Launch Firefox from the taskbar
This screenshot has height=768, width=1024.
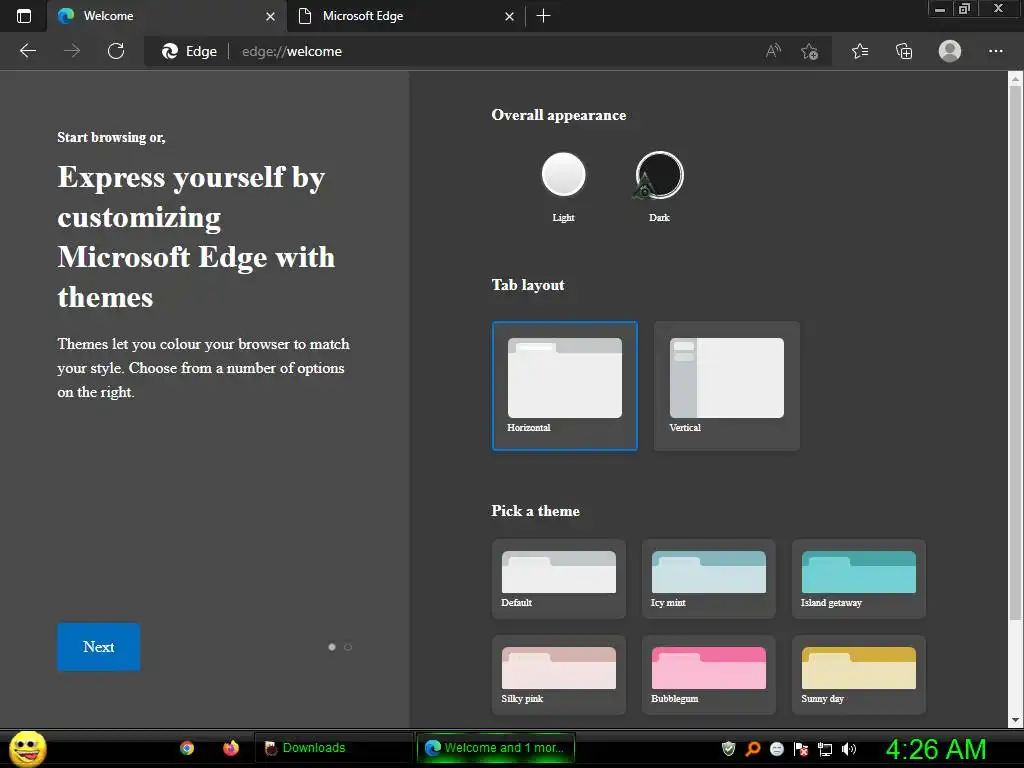[231, 748]
